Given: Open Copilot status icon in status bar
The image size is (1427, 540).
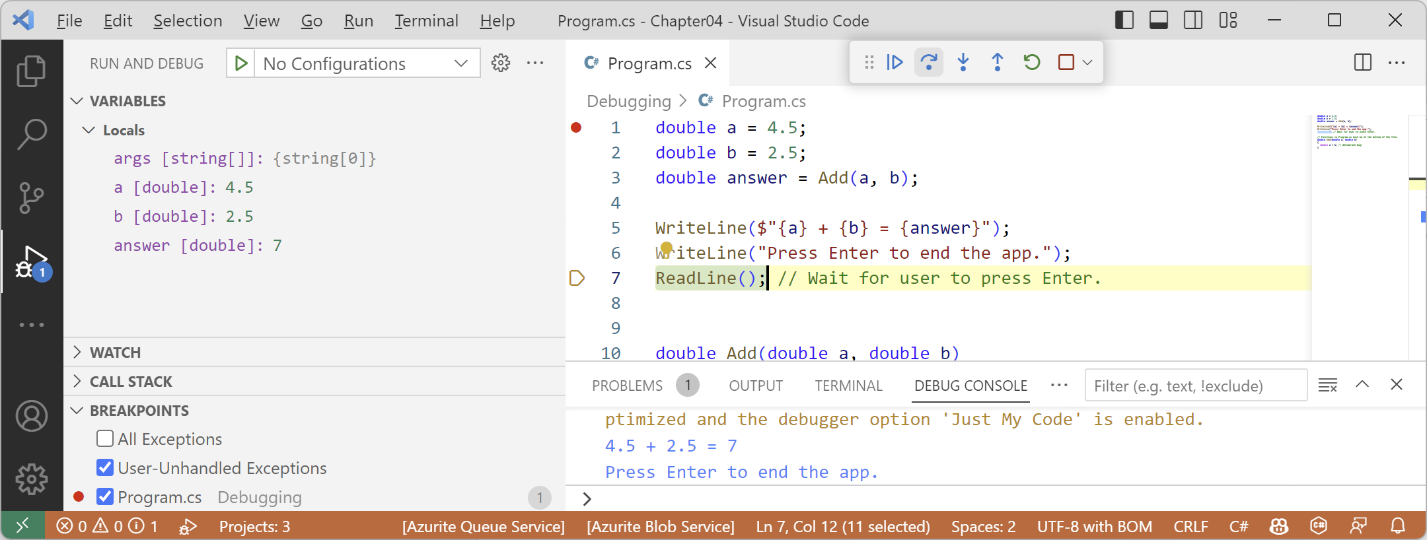Looking at the screenshot, I should 1278,526.
